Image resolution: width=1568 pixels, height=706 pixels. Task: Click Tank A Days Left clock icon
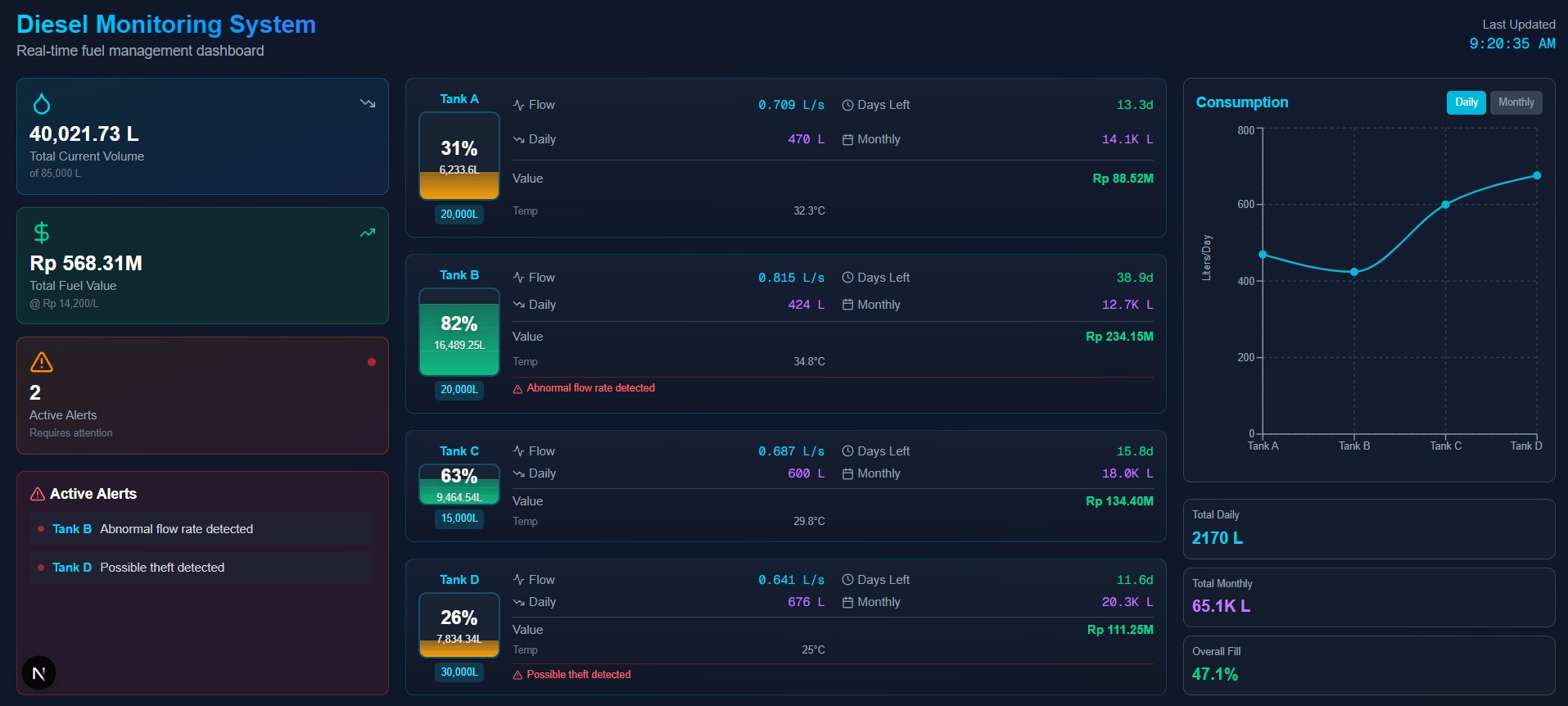(847, 106)
